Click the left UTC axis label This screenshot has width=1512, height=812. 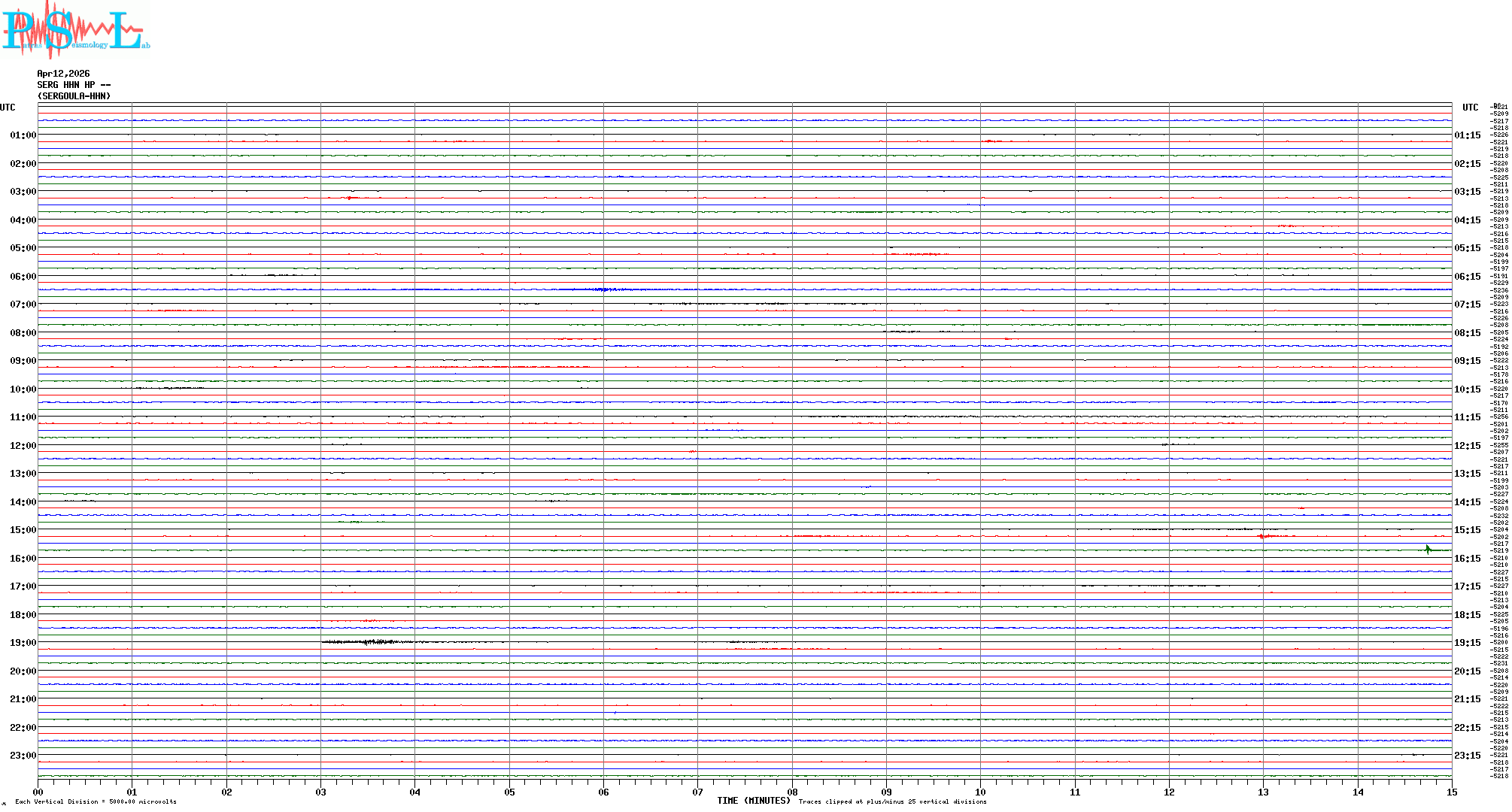[x=8, y=108]
